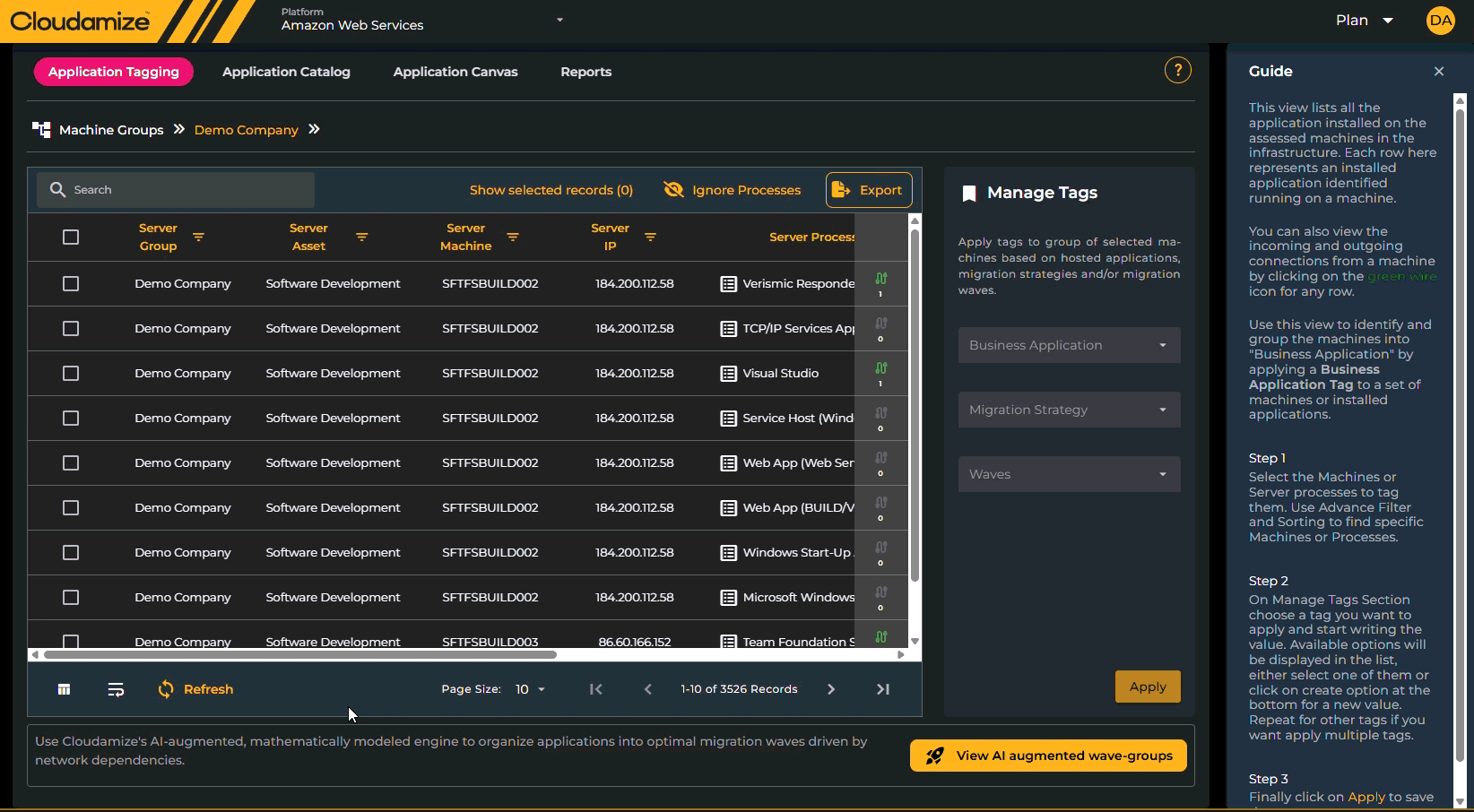Click the help question mark icon
The height and width of the screenshot is (812, 1474).
pyautogui.click(x=1177, y=70)
